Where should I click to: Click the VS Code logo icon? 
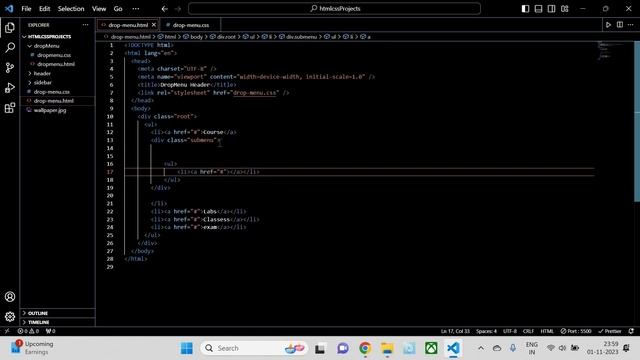tap(9, 9)
